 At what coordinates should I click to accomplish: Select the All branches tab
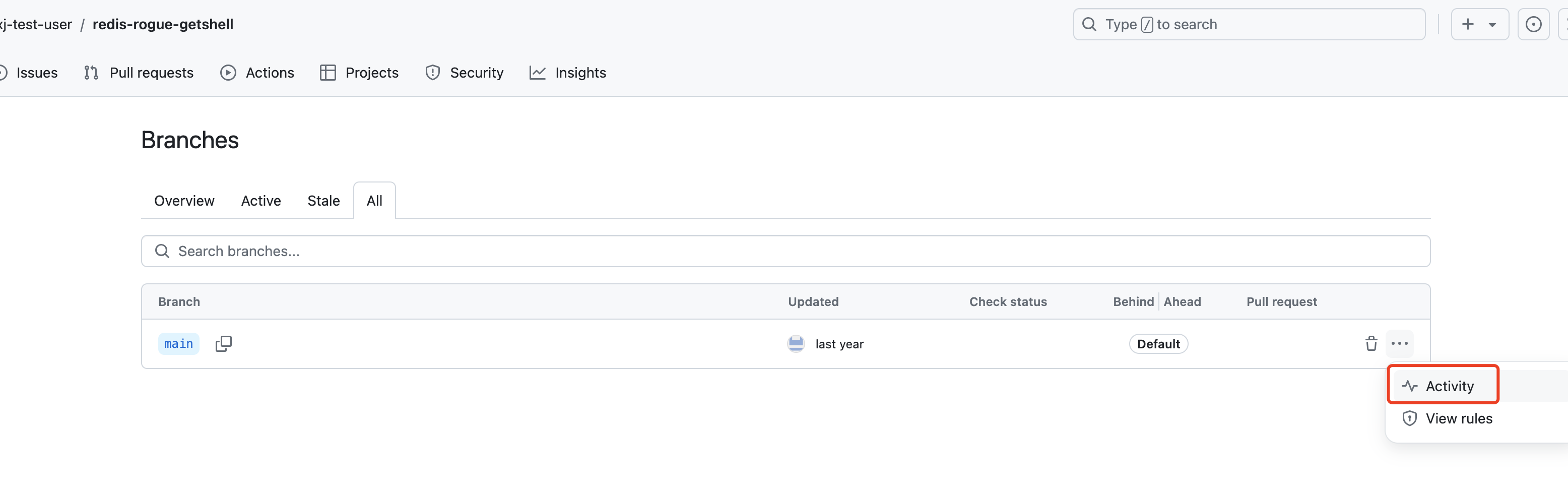375,201
